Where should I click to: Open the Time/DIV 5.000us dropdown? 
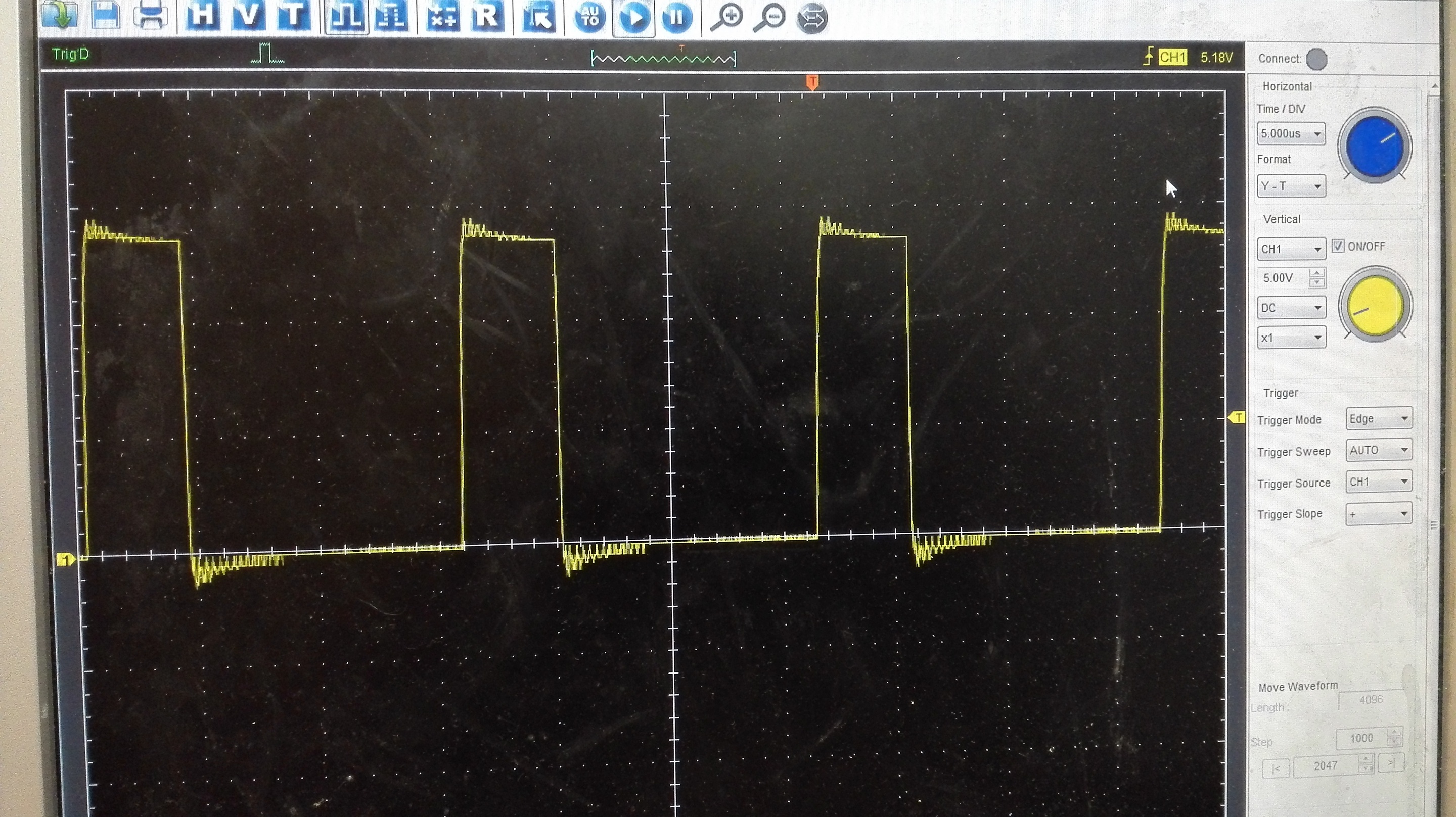(1291, 134)
